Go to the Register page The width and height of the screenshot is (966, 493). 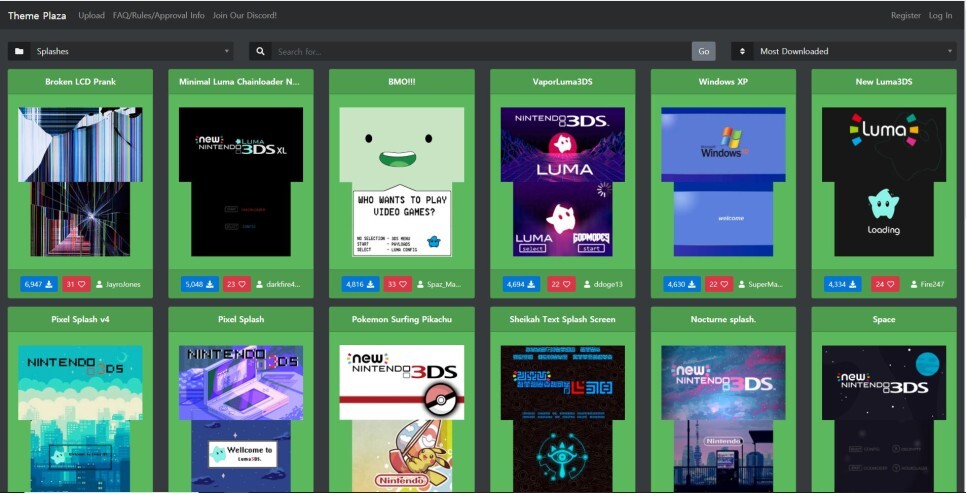pos(906,15)
